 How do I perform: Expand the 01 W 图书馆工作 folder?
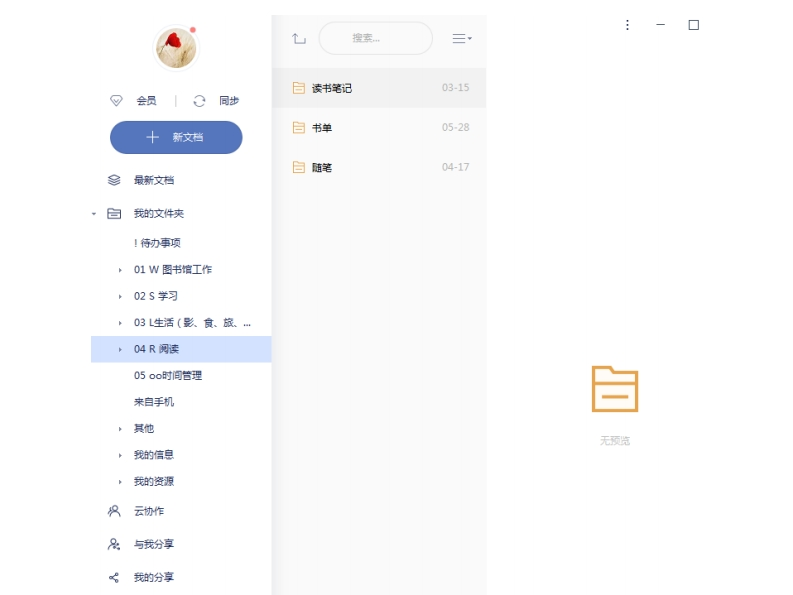(120, 270)
